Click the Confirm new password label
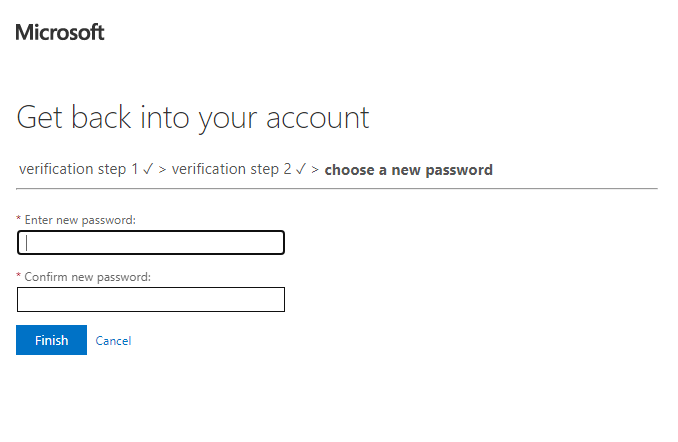The height and width of the screenshot is (442, 678). (x=87, y=277)
